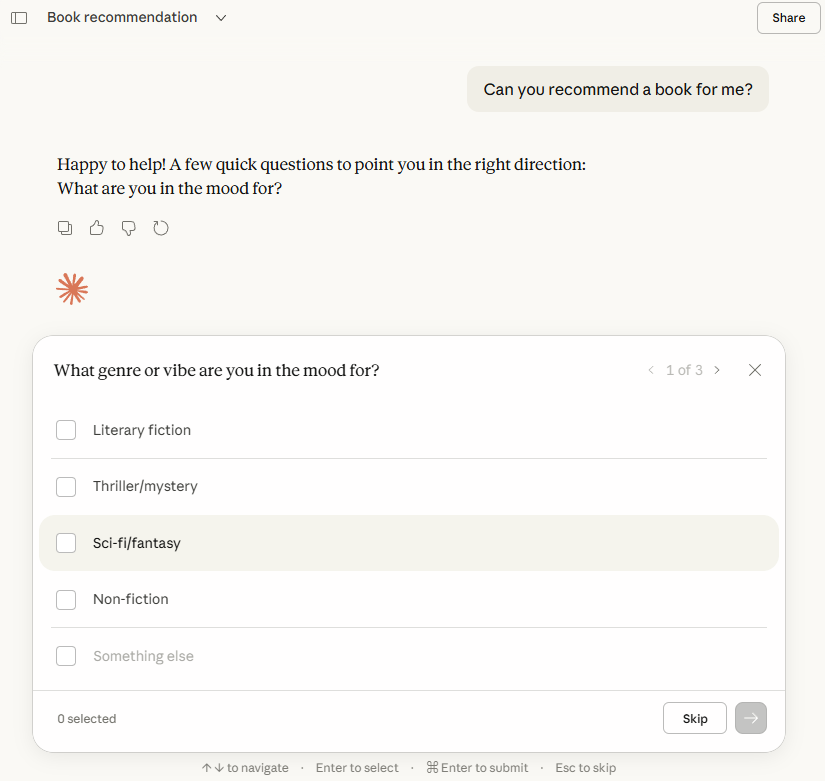
Task: Advance to the next question with the chevron
Action: click(x=717, y=369)
